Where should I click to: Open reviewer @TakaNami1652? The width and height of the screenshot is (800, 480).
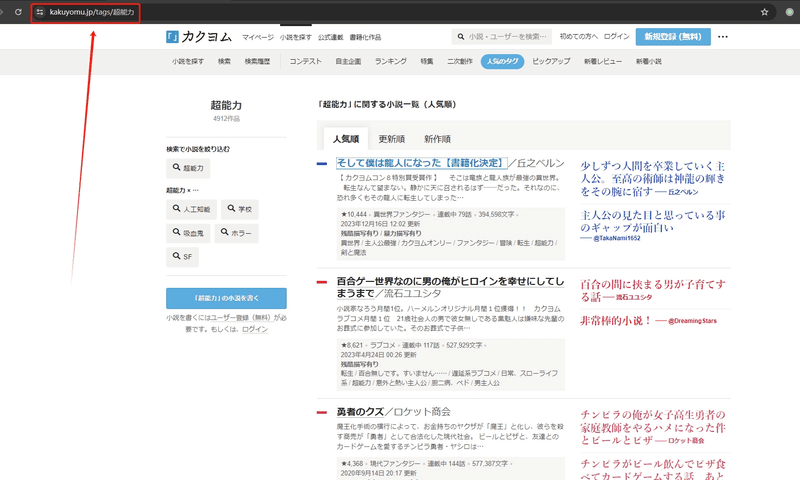tap(616, 238)
